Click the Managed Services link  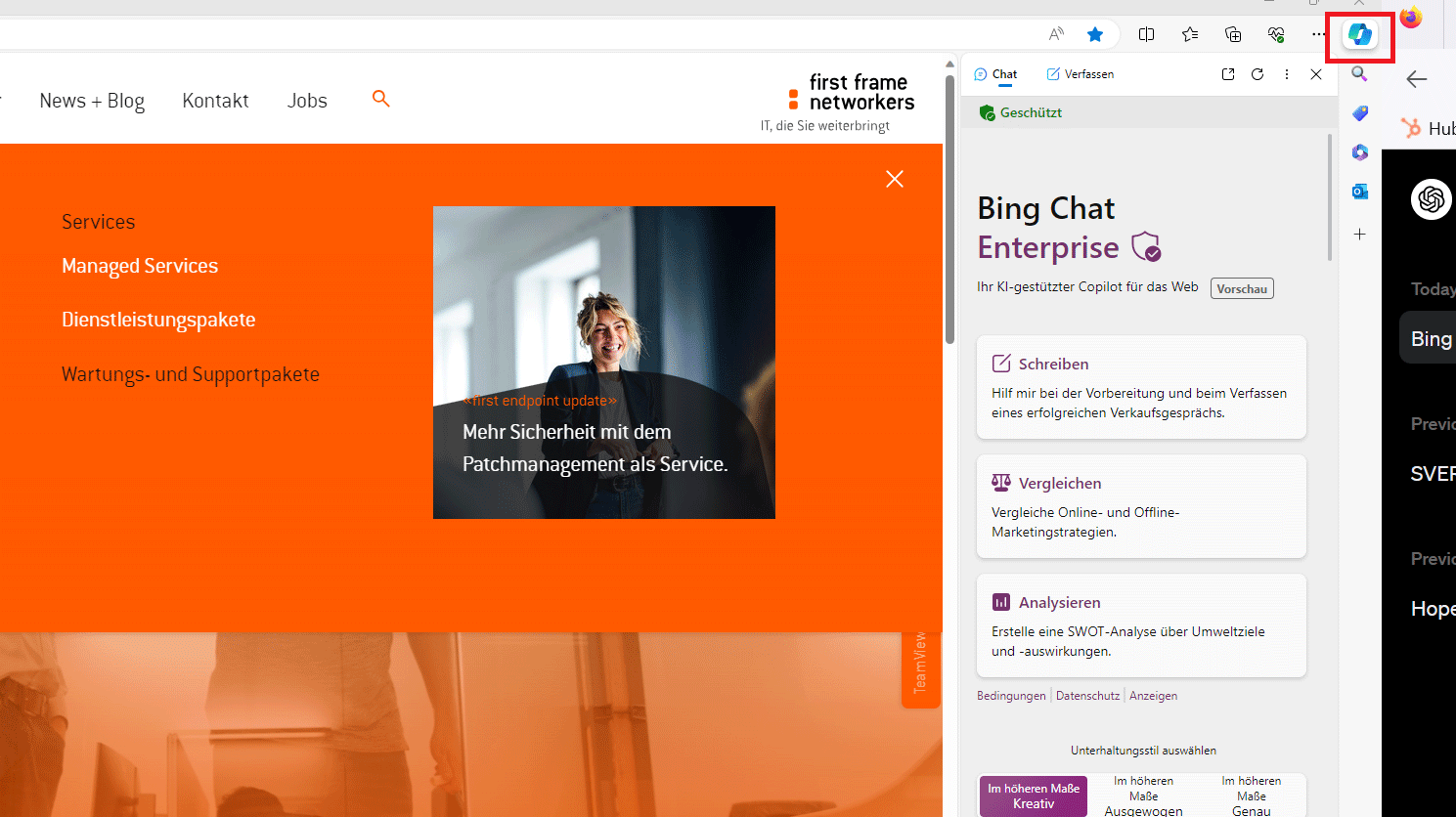point(140,266)
